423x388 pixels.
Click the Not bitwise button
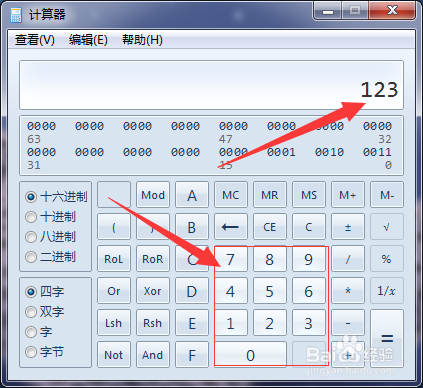point(114,355)
